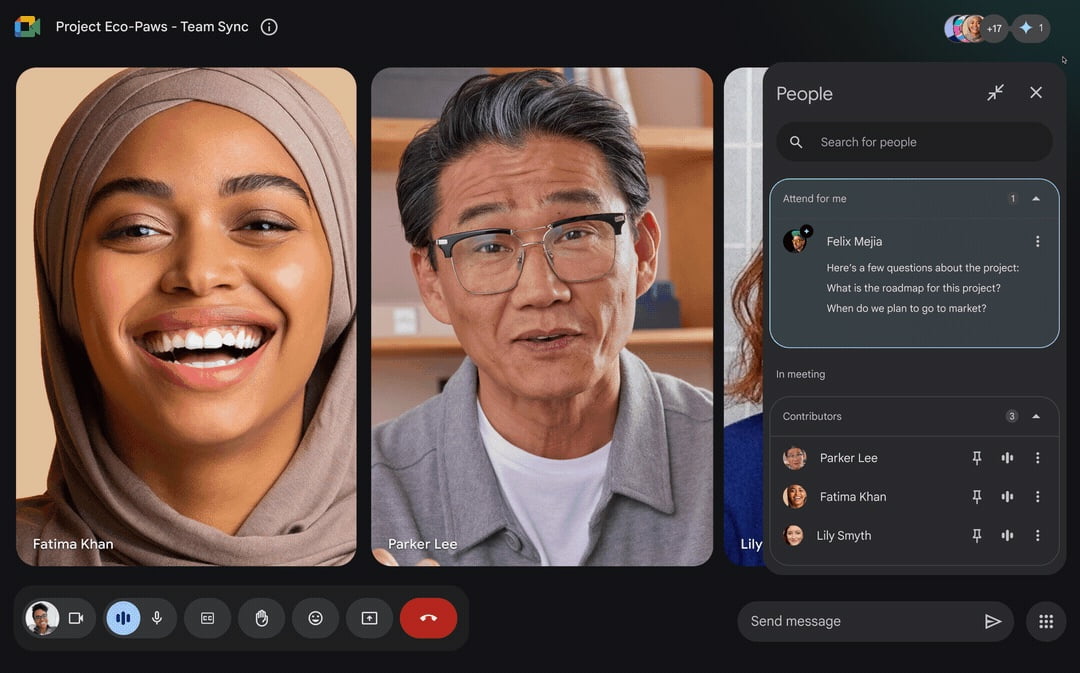Start presenting your screen

pyautogui.click(x=369, y=618)
